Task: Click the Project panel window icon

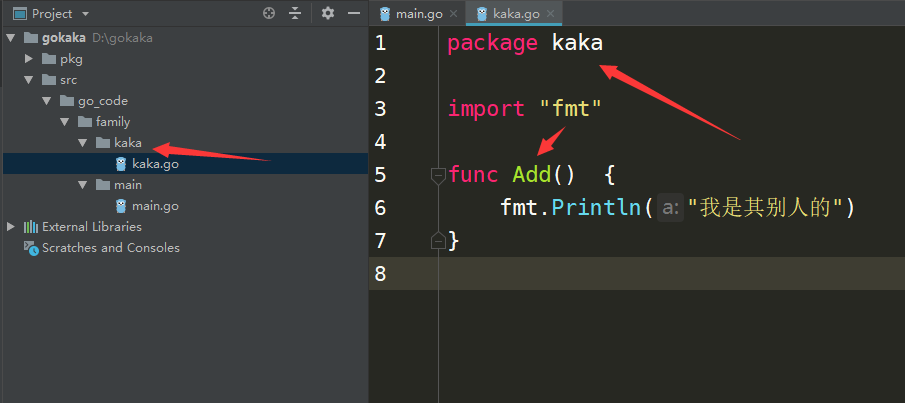Action: point(20,14)
